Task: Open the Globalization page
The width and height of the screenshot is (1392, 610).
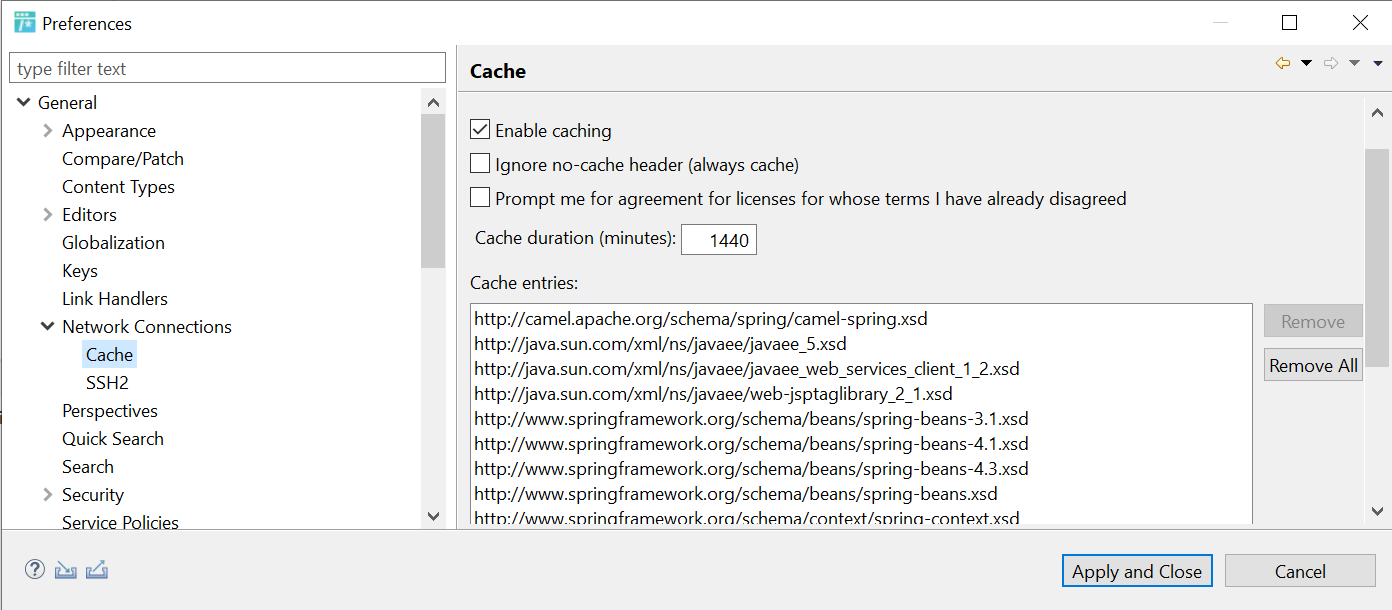Action: click(113, 243)
